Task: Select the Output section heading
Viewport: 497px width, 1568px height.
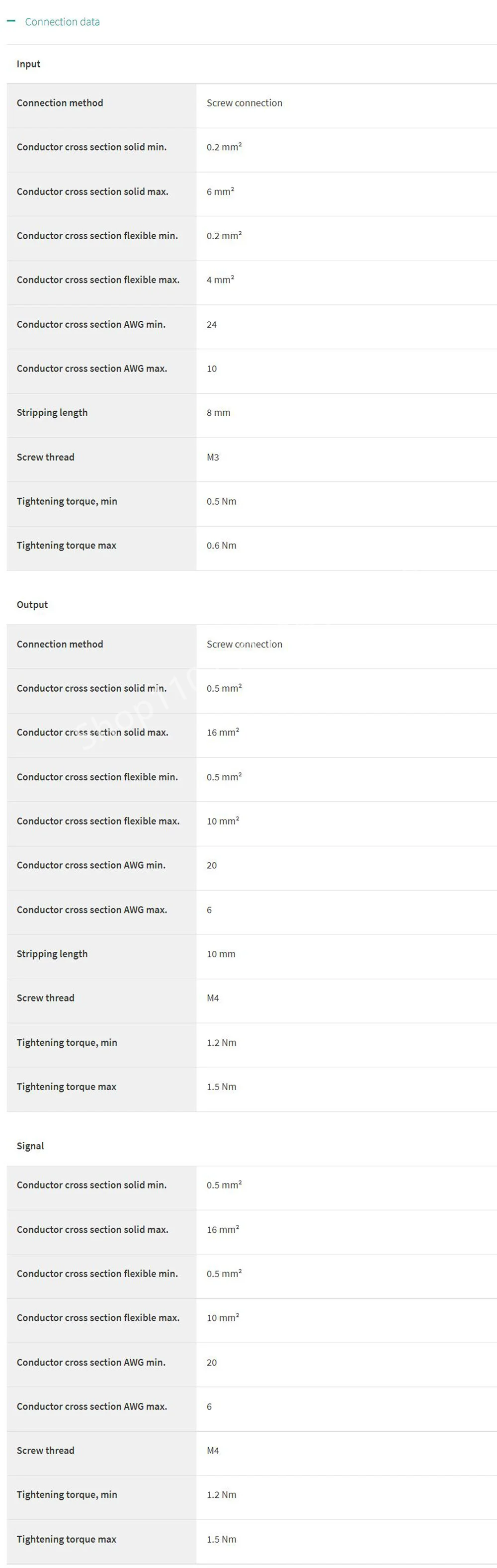Action: tap(32, 604)
